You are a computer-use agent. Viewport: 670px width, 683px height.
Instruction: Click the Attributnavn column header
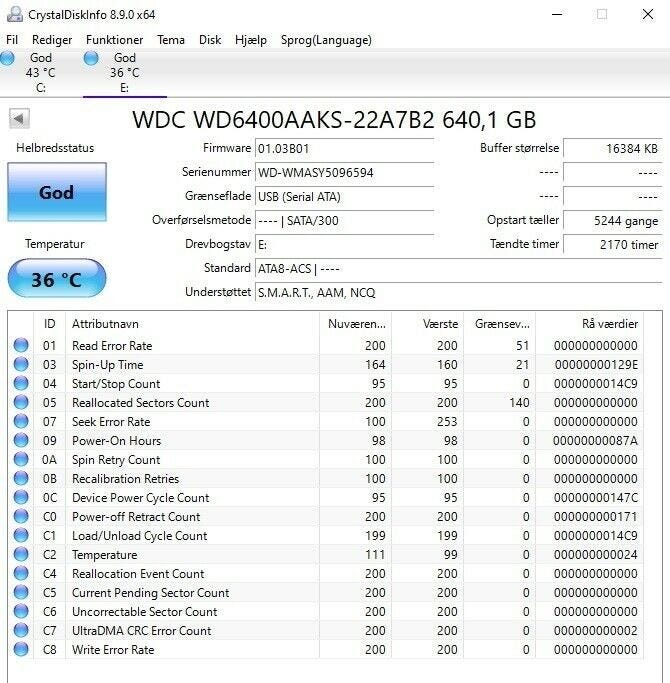point(192,324)
